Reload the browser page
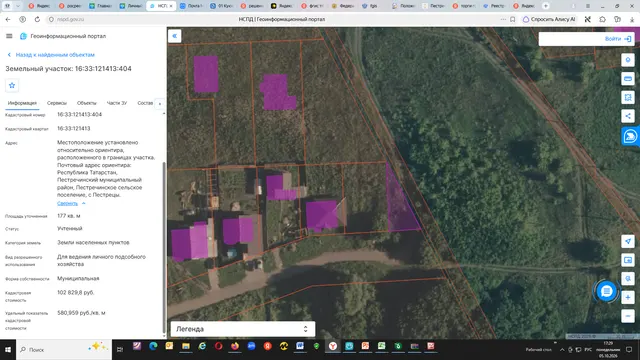640x360 pixels. coord(37,19)
